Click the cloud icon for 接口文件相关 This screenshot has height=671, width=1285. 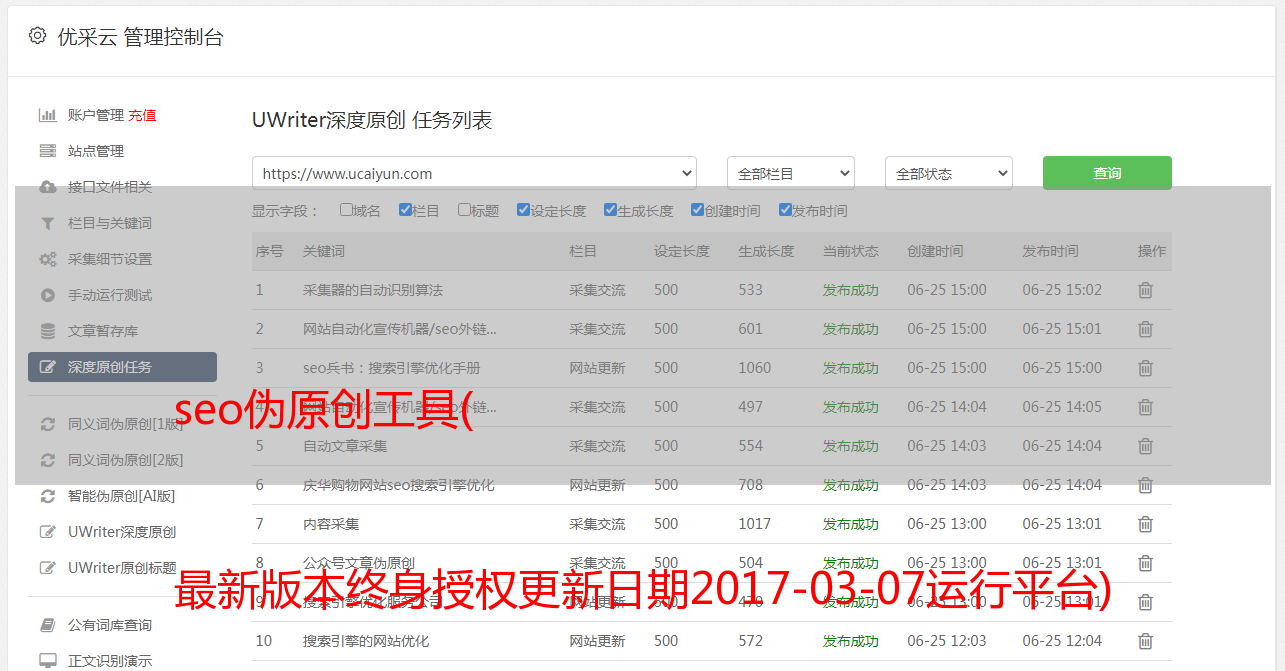[x=47, y=187]
